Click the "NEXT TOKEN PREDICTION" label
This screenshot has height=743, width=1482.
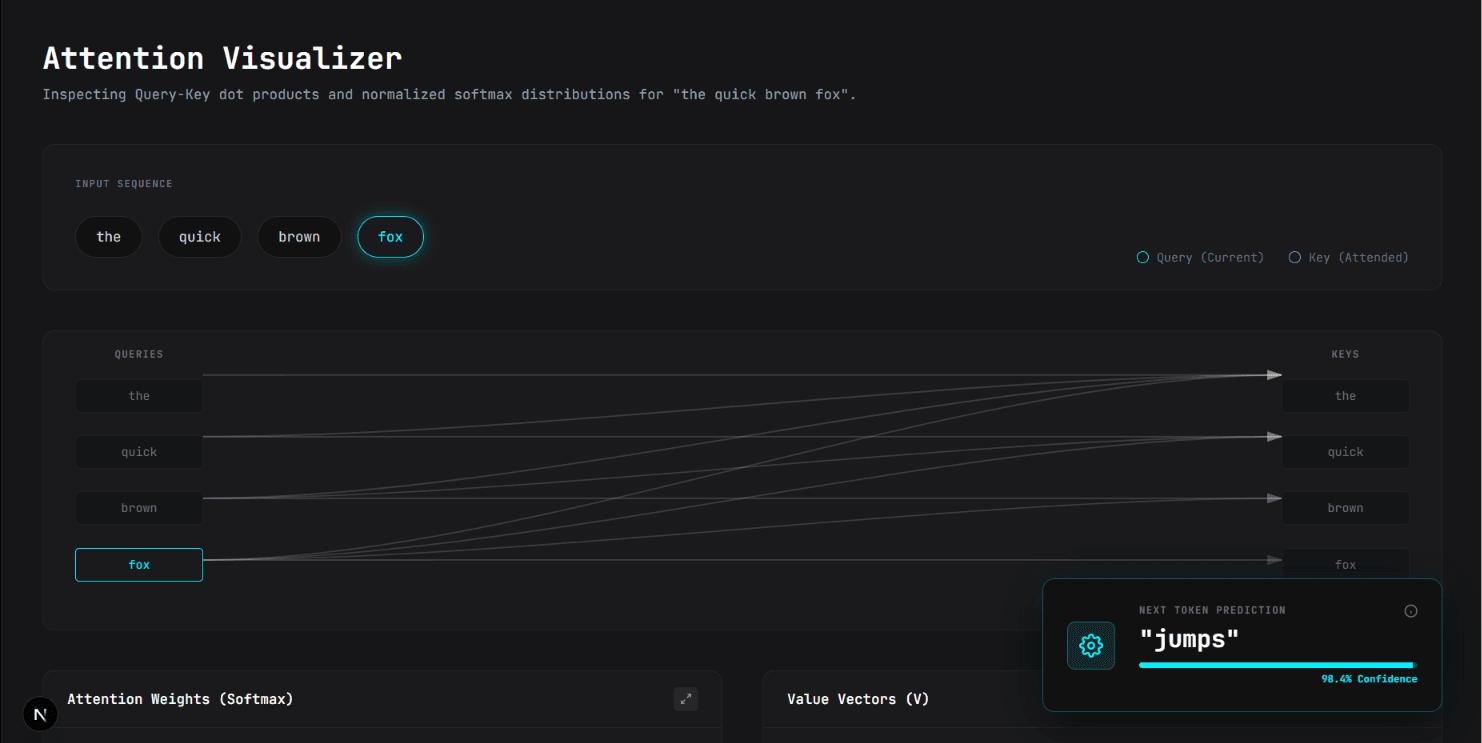click(1212, 610)
